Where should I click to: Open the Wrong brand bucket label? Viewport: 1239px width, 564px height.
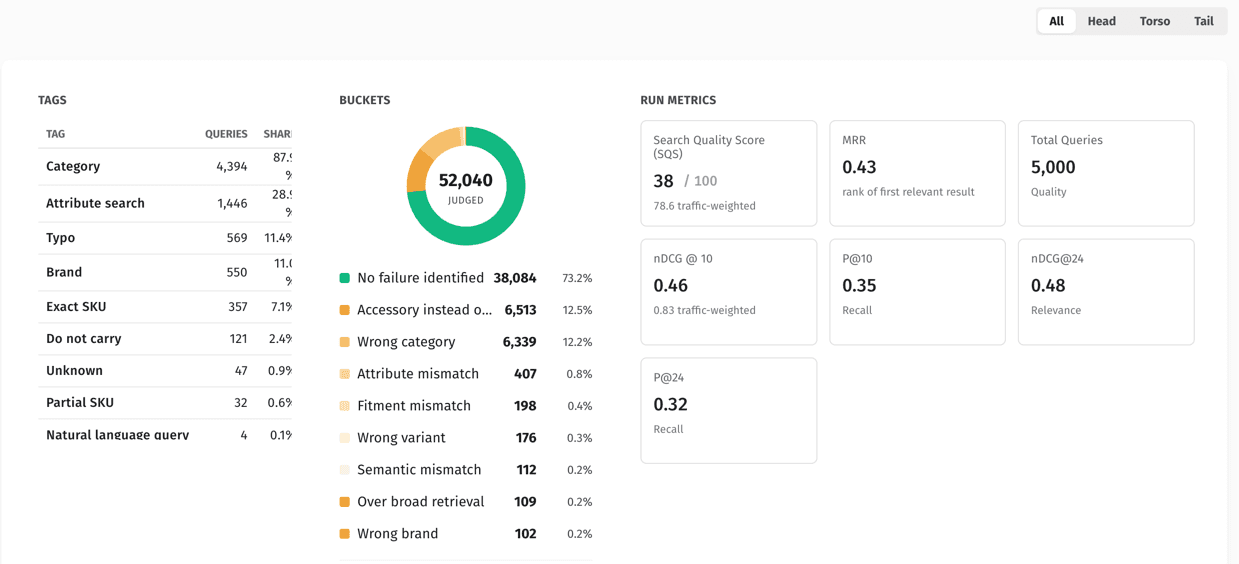[397, 534]
